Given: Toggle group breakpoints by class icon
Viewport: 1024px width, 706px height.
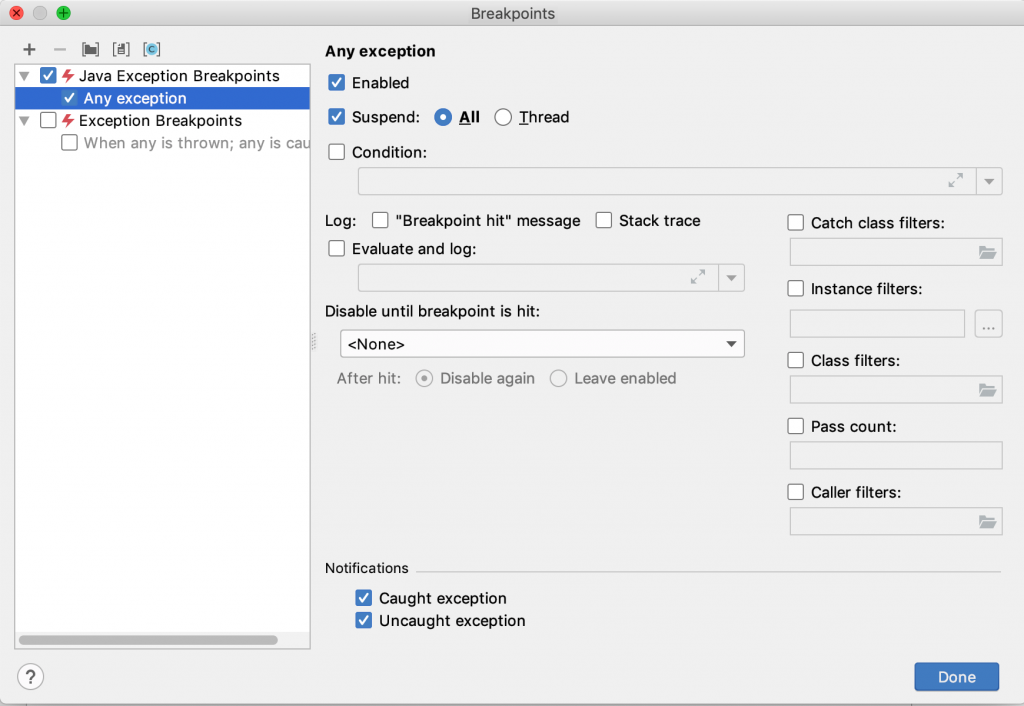Looking at the screenshot, I should click(x=151, y=49).
